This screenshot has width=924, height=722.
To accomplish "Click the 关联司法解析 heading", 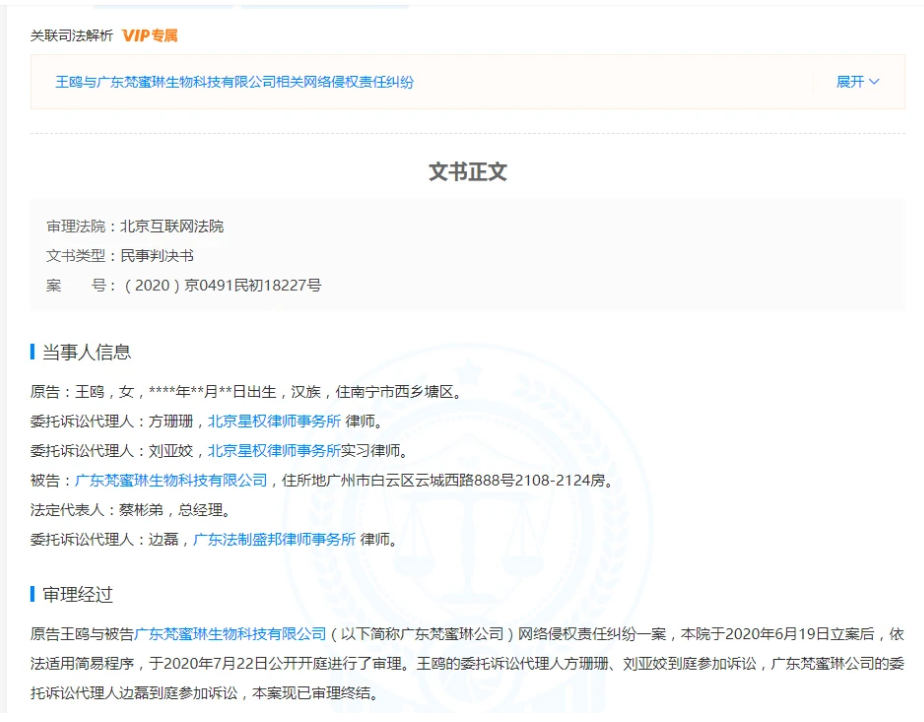I will tap(71, 36).
